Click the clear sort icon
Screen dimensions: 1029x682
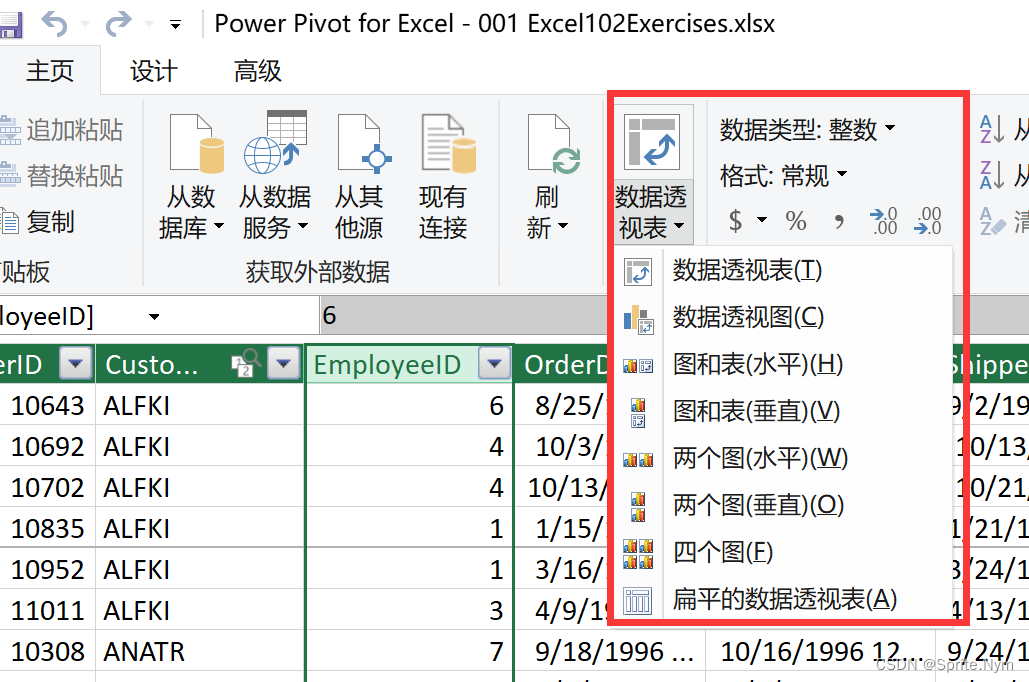click(991, 221)
